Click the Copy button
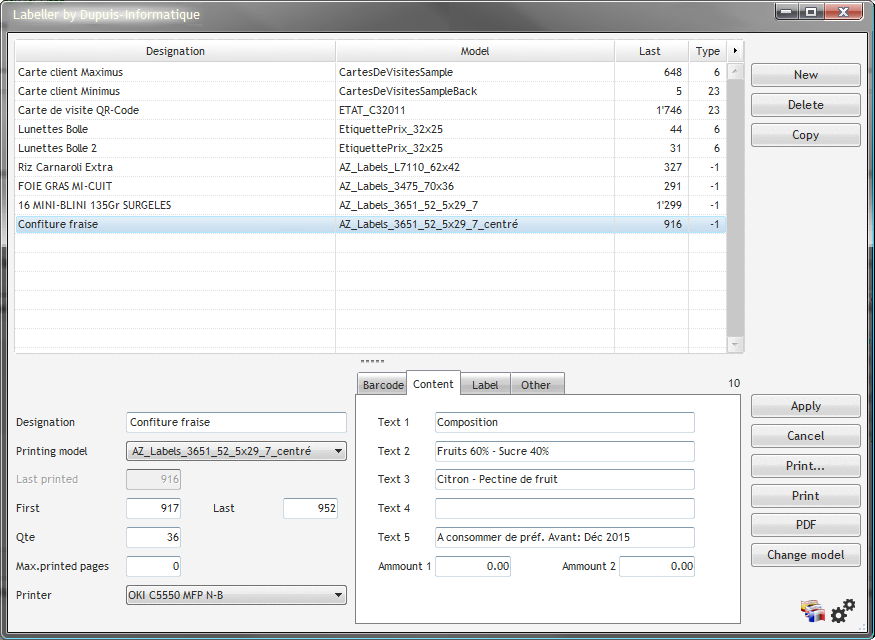This screenshot has width=875, height=640. pyautogui.click(x=805, y=135)
